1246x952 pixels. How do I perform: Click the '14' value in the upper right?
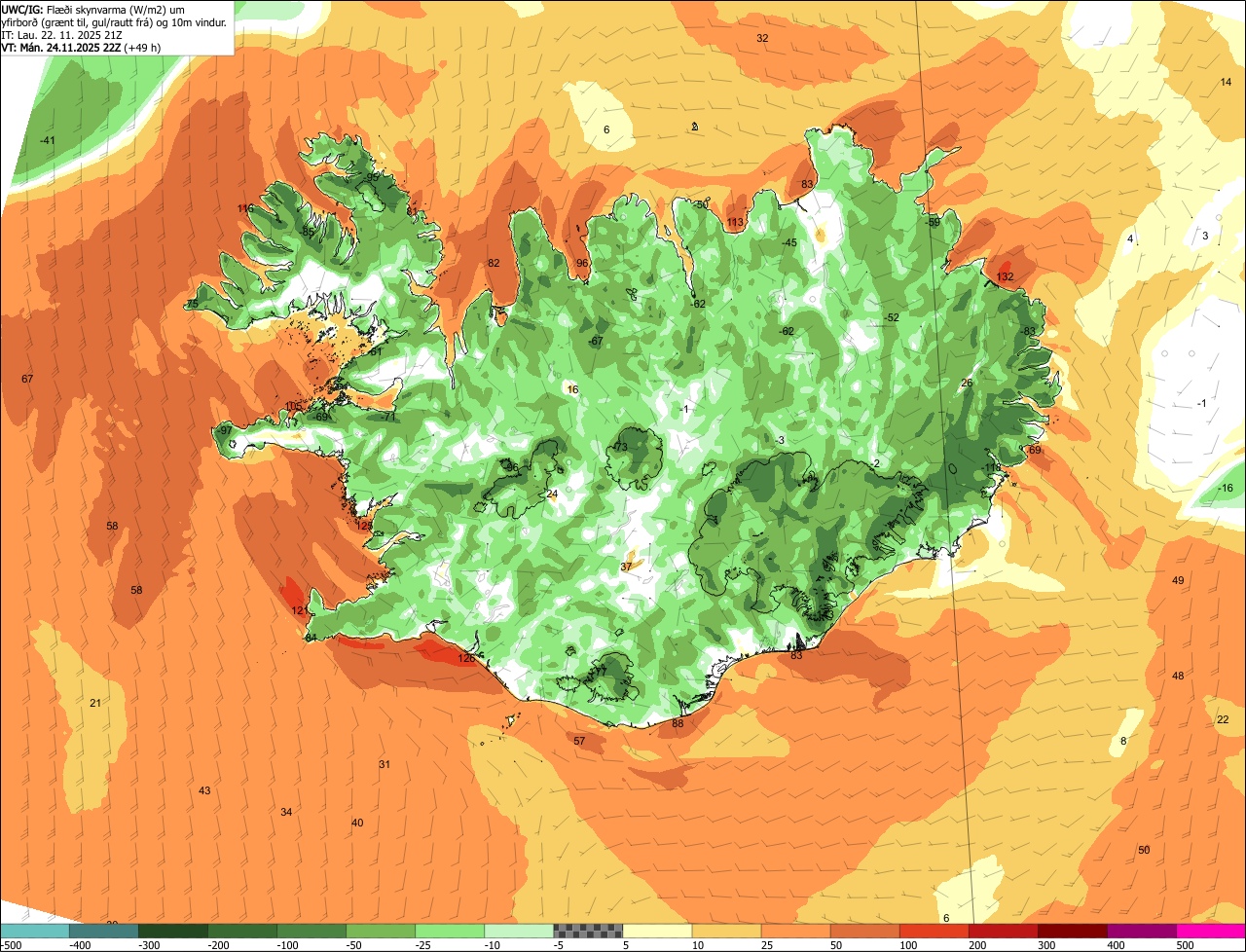coord(1226,82)
